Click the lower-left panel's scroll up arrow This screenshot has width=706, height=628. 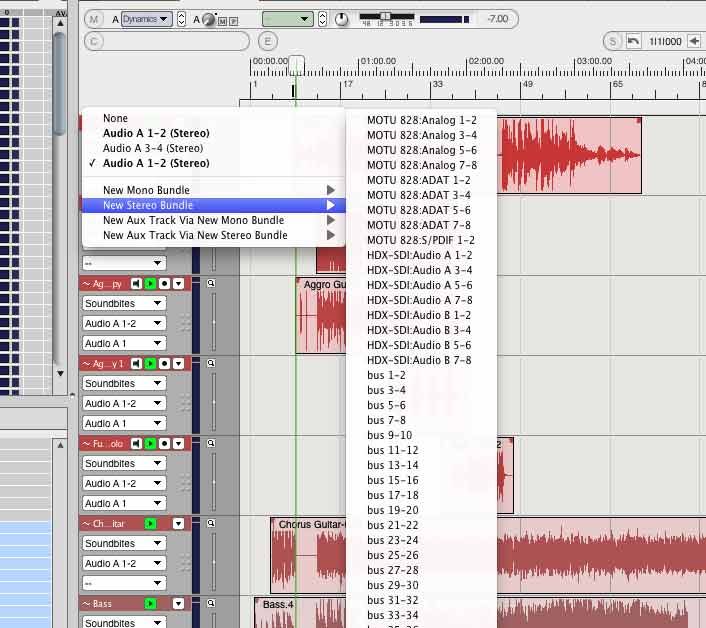click(60, 445)
